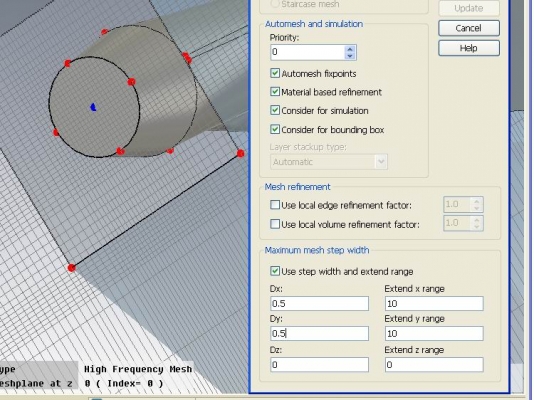The image size is (534, 400).
Task: Enable Use local edge refinement factor
Action: tap(275, 205)
